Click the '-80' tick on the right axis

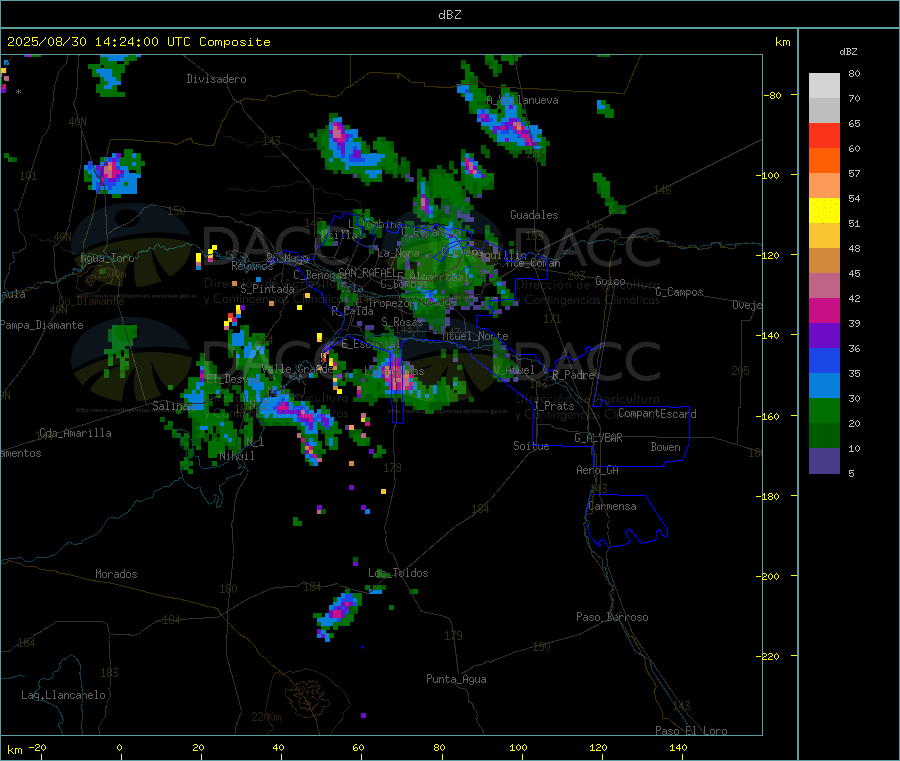pyautogui.click(x=772, y=95)
